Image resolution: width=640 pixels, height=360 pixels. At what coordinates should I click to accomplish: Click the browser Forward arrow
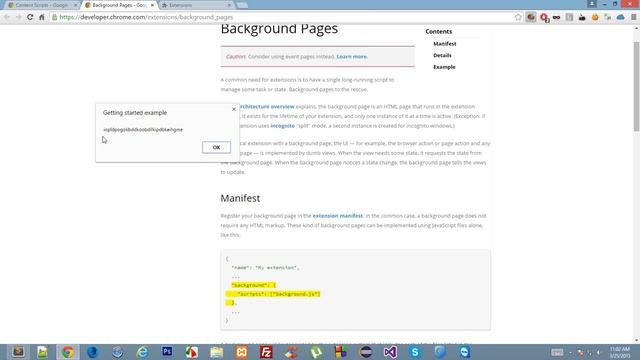[18, 17]
